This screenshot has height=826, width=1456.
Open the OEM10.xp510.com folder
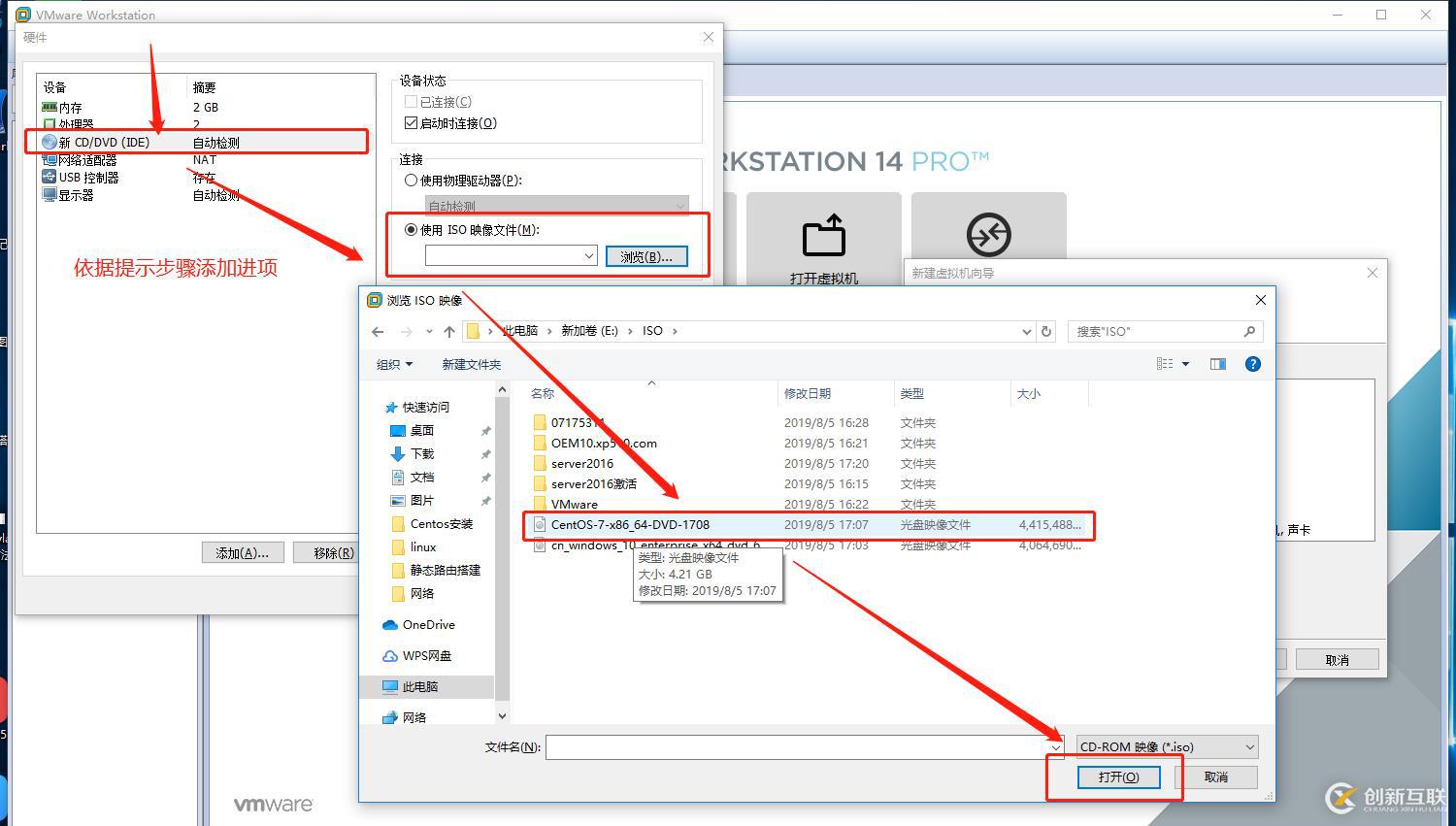point(594,443)
